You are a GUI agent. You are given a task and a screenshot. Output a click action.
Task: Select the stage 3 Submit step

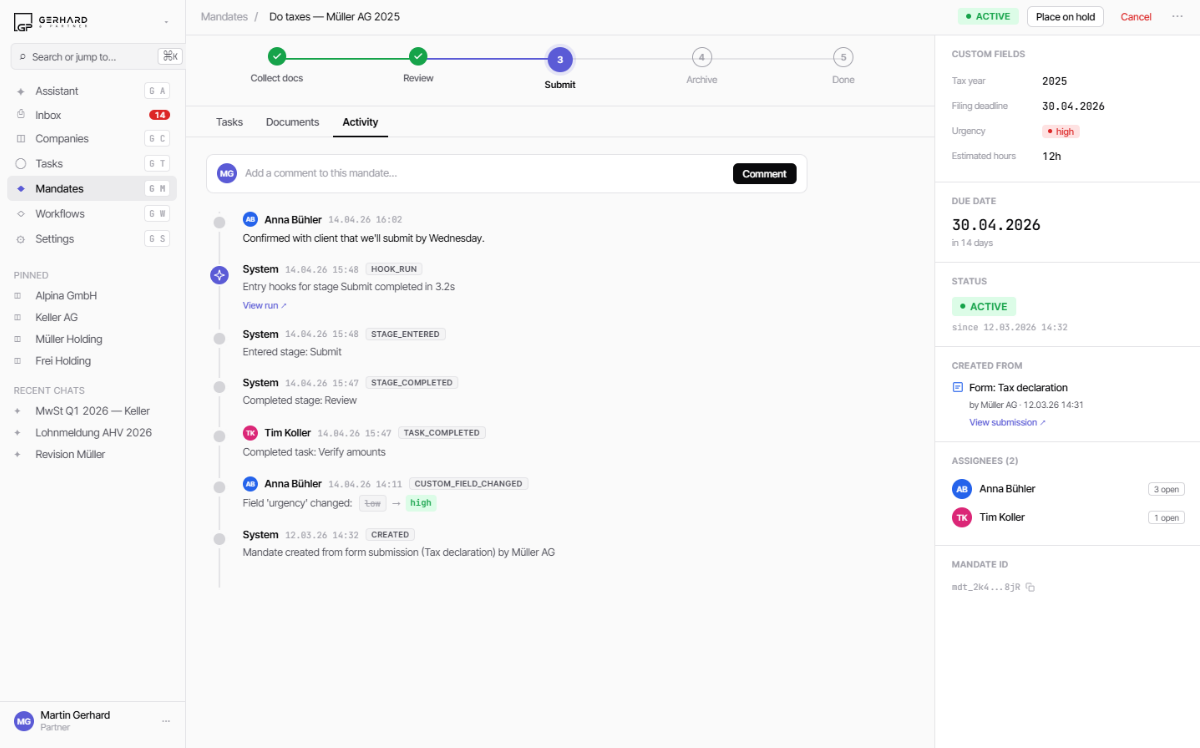560,60
